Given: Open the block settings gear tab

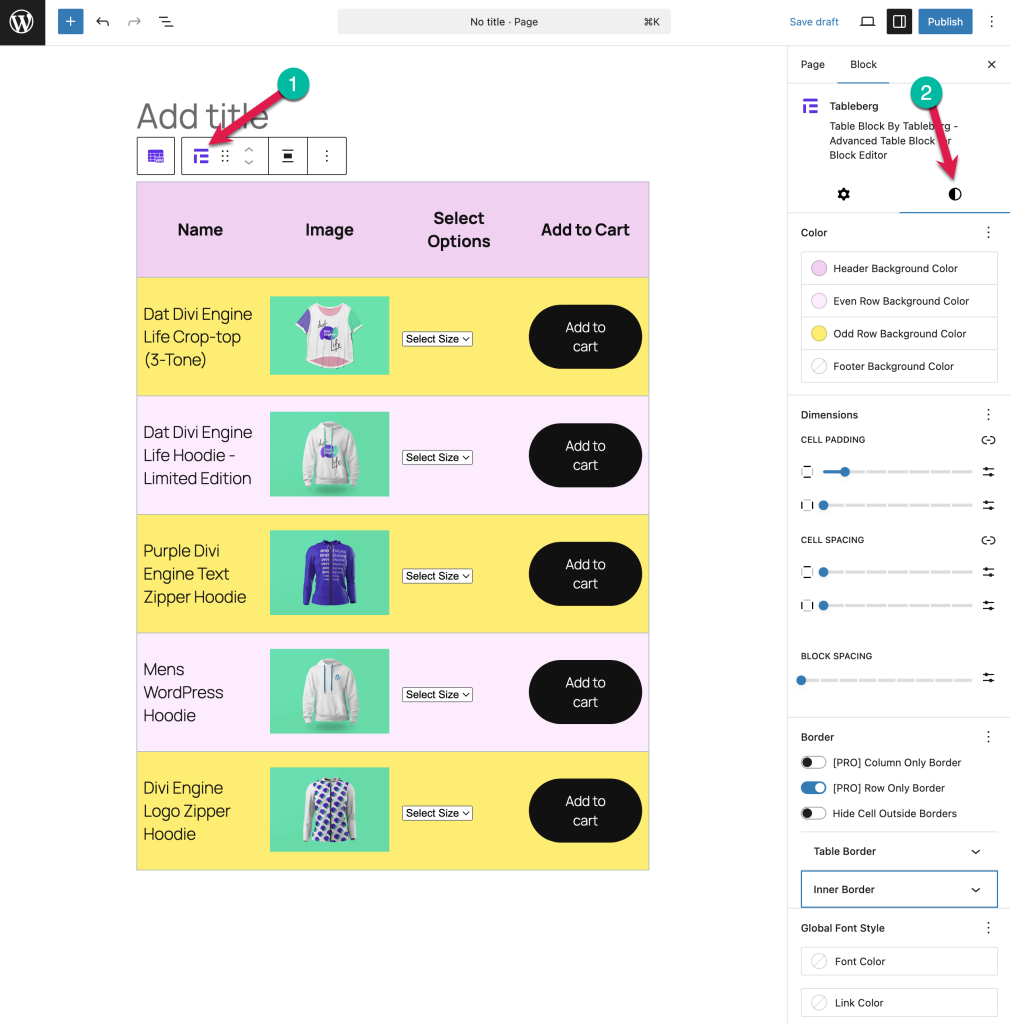Looking at the screenshot, I should (844, 194).
